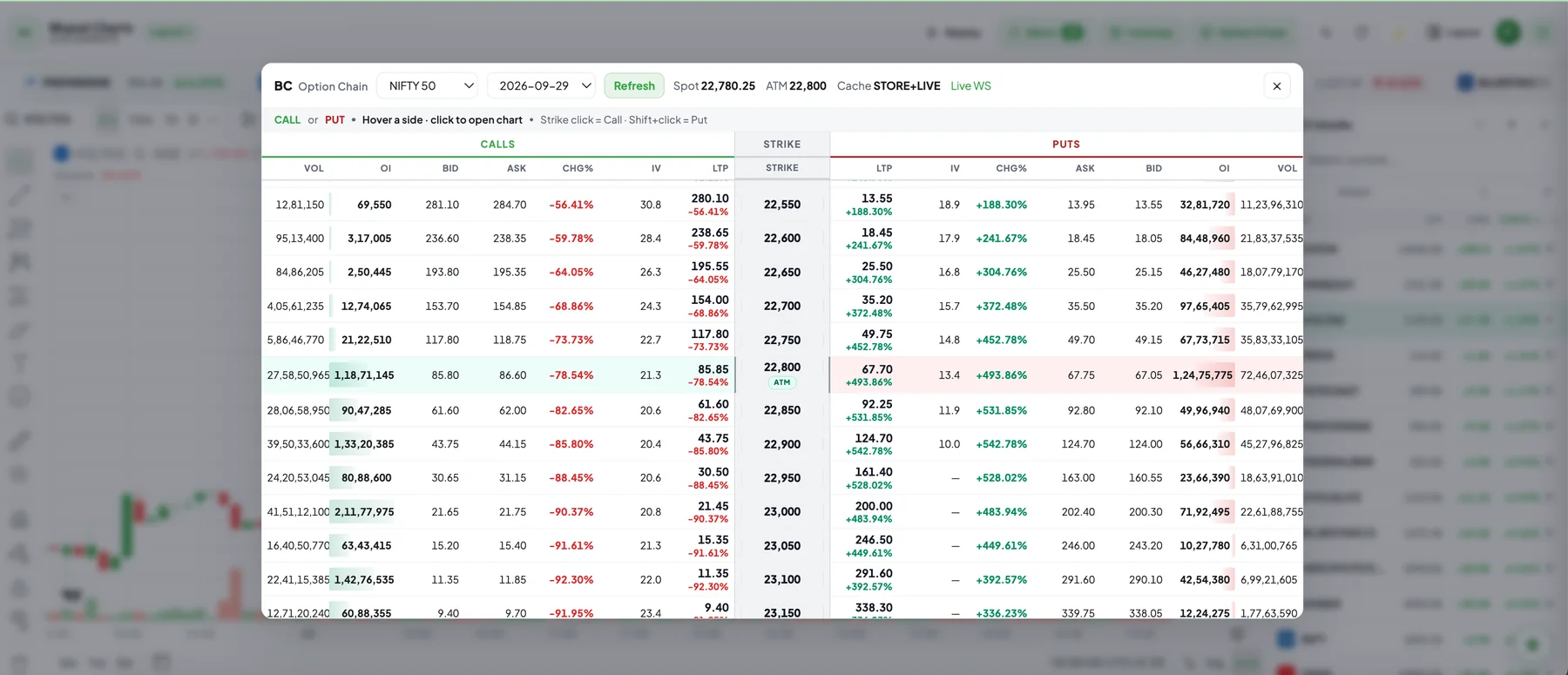
Task: Click the Puts OI column header
Action: coord(1224,168)
